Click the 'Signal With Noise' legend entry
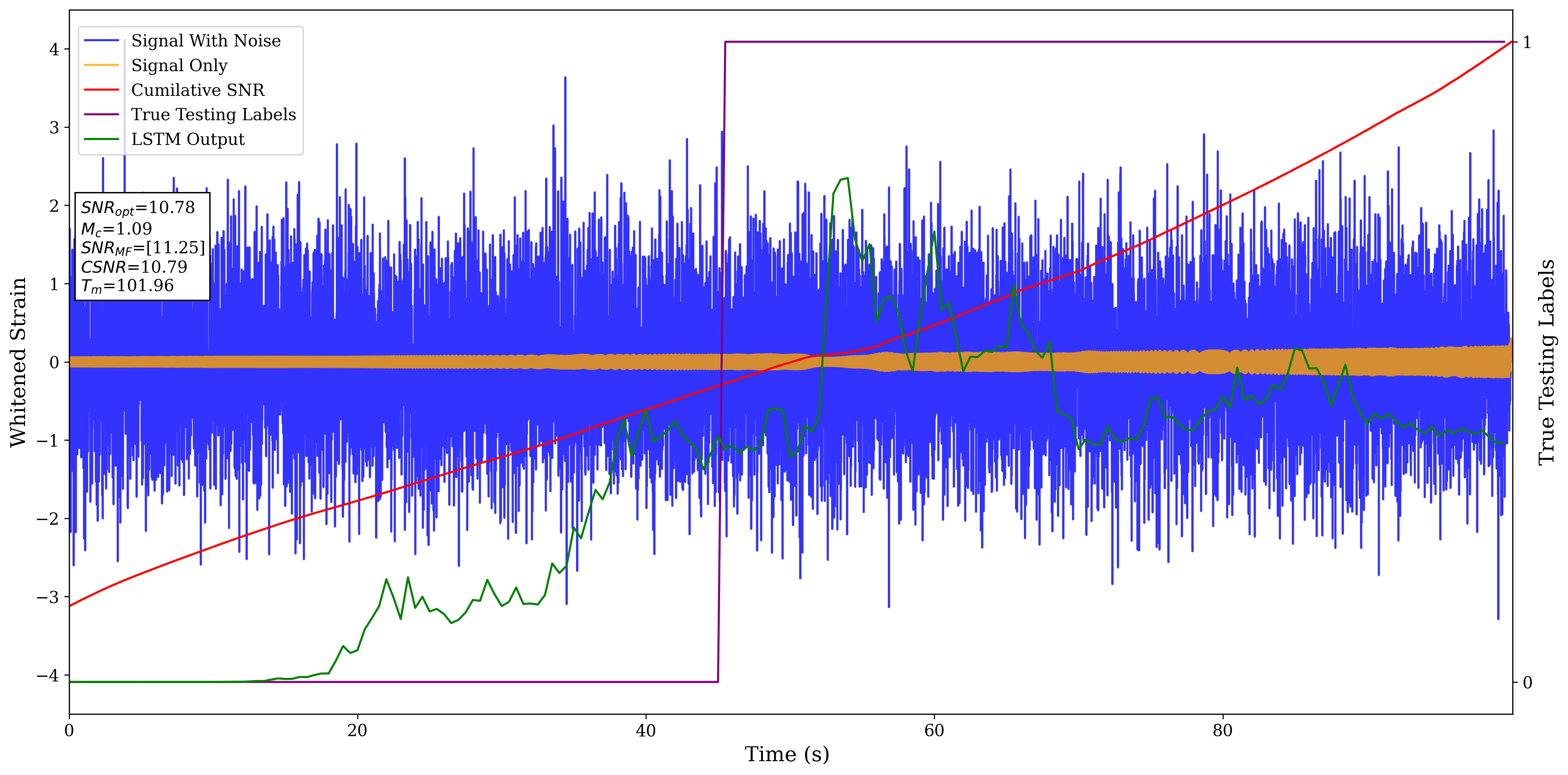 click(x=206, y=41)
